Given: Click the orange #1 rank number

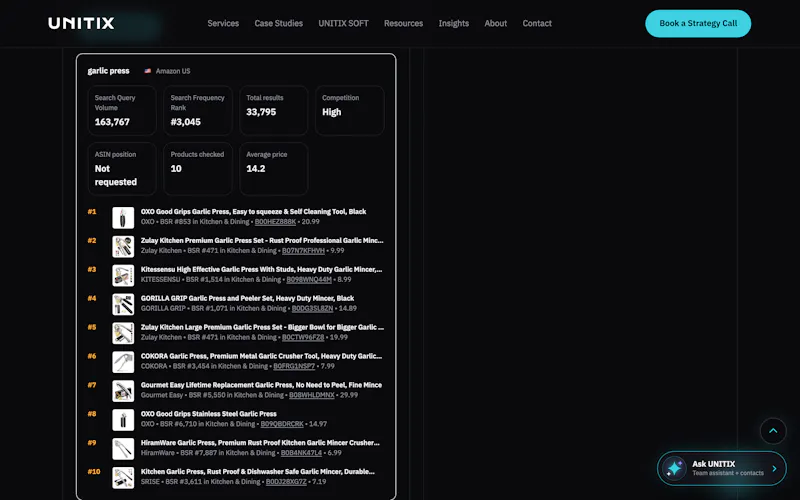Looking at the screenshot, I should [x=92, y=212].
